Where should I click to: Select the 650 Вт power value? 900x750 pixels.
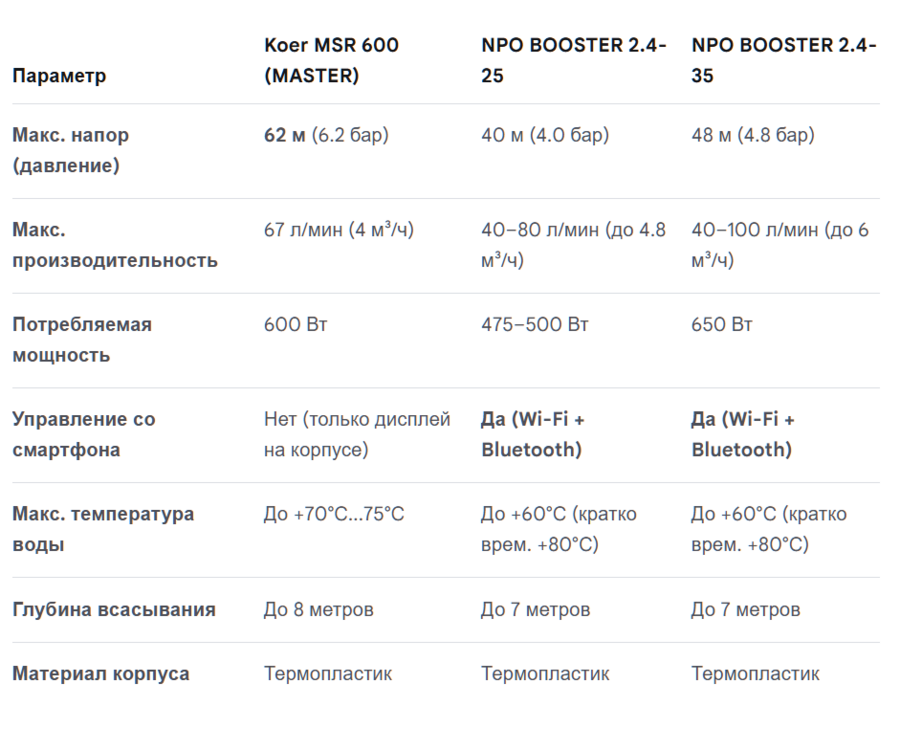pos(721,325)
